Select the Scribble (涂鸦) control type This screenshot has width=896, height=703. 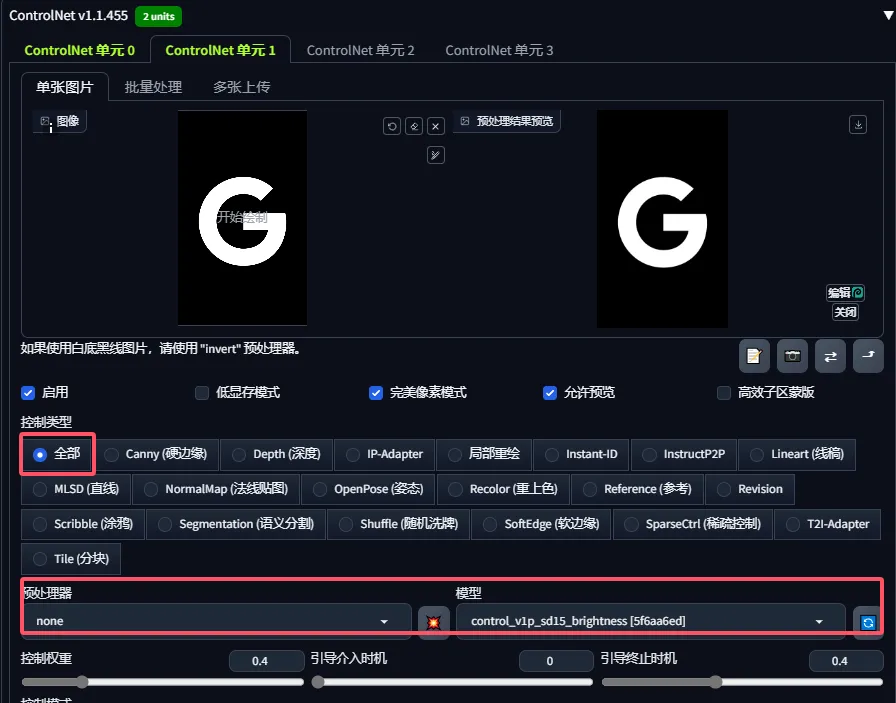(83, 524)
